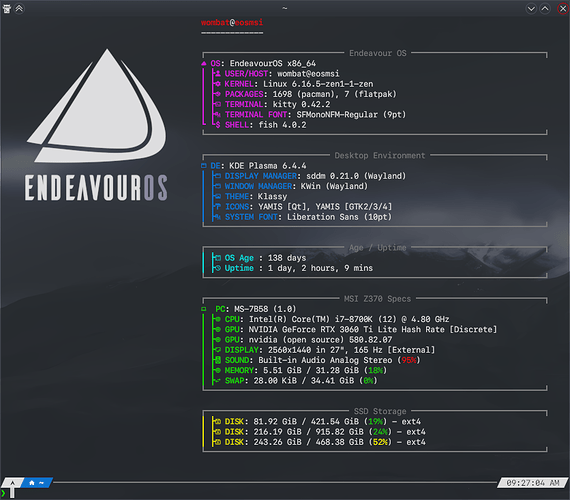Select the text 'kitty 0.42.2'
Viewport: 570px width, 500px height.
click(301, 104)
